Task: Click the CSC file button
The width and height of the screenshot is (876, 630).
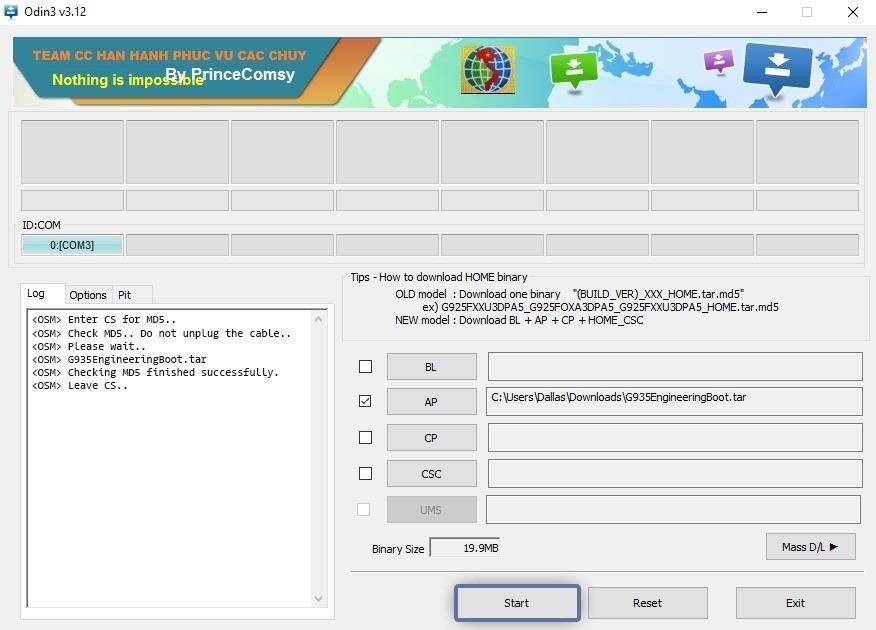Action: point(432,474)
